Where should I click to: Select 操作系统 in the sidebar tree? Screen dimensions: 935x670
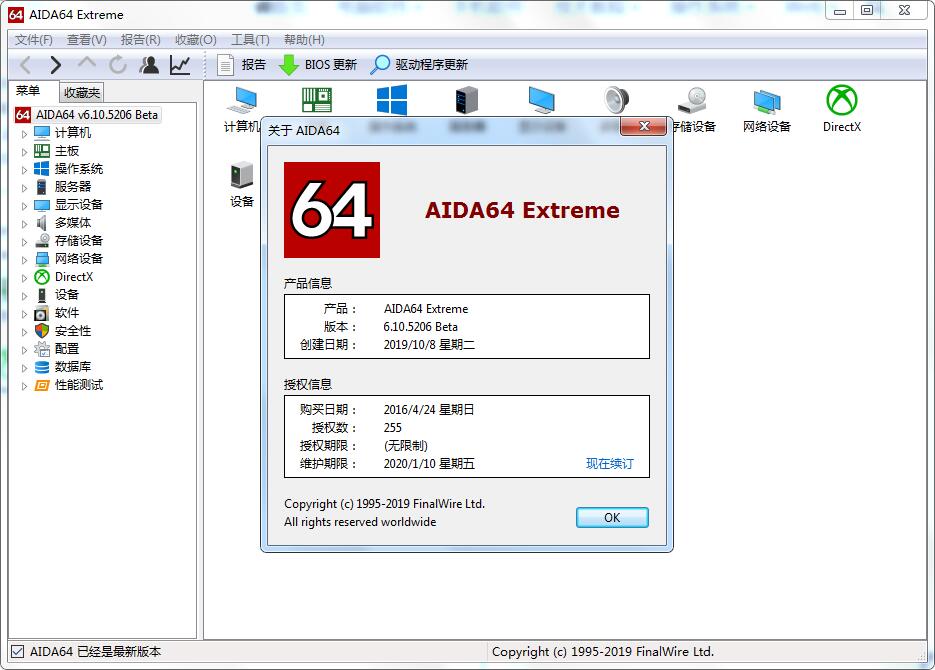pyautogui.click(x=79, y=169)
